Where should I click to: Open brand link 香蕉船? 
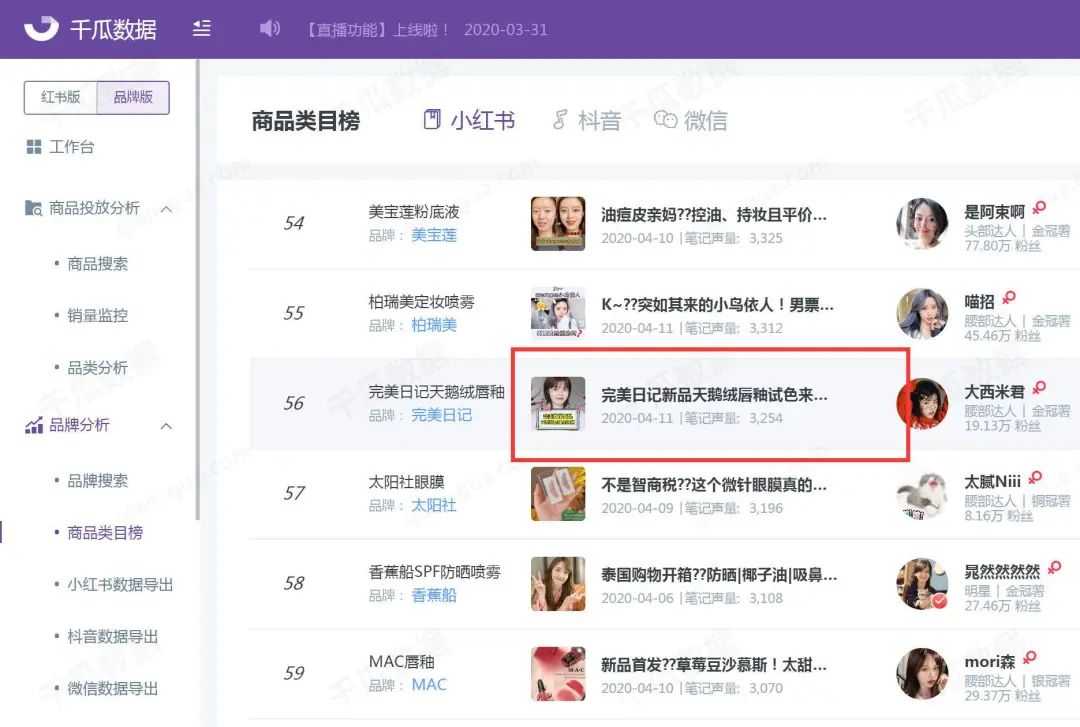click(434, 595)
